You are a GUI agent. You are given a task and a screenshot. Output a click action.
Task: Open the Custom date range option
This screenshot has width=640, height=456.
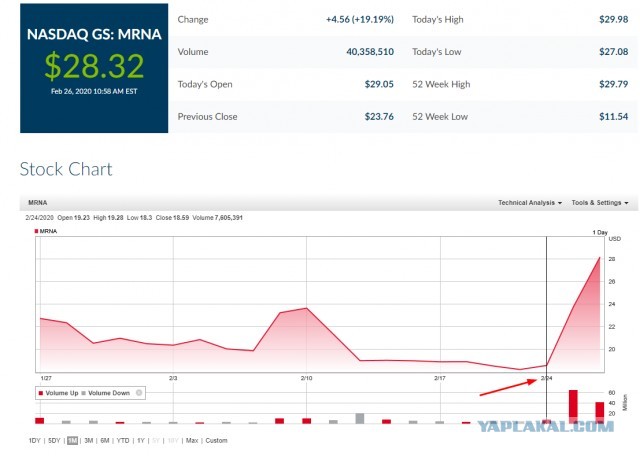(x=216, y=440)
